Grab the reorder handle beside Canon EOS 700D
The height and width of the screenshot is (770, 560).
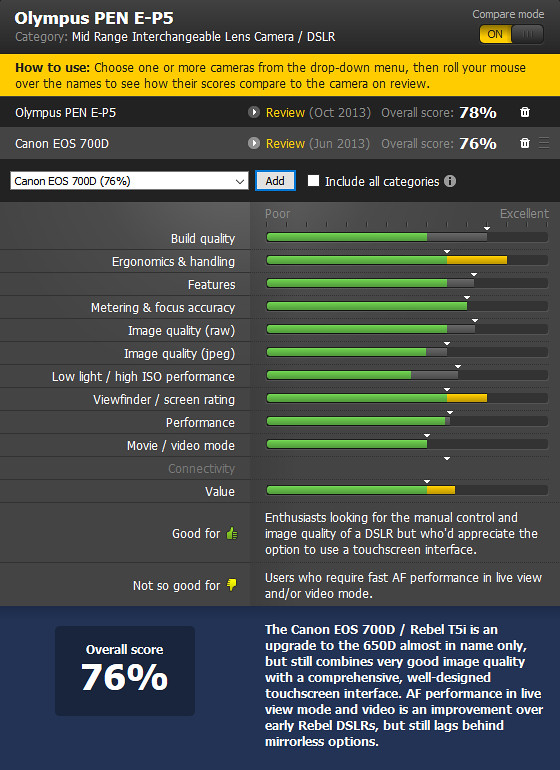(x=544, y=143)
